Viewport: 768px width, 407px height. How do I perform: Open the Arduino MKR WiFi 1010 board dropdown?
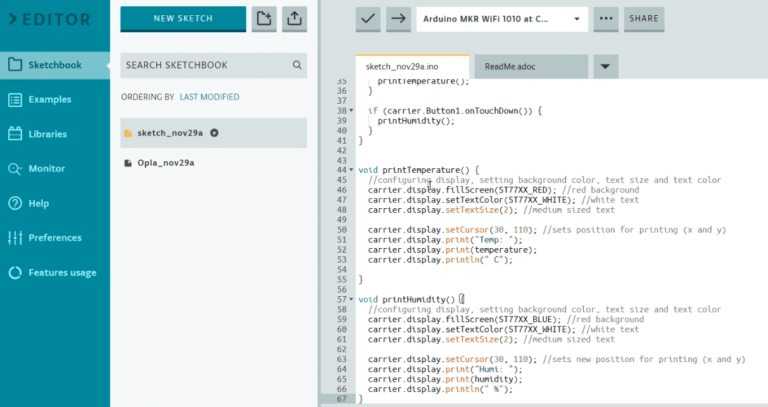(x=501, y=18)
